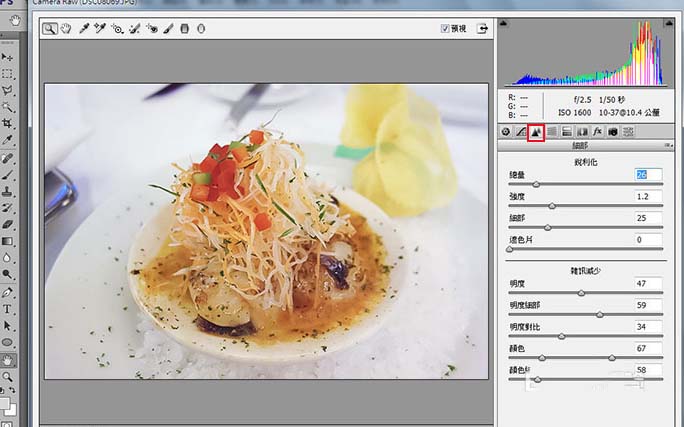Select the Hand tool in Camera Raw toolbar
The height and width of the screenshot is (427, 684).
[66, 29]
